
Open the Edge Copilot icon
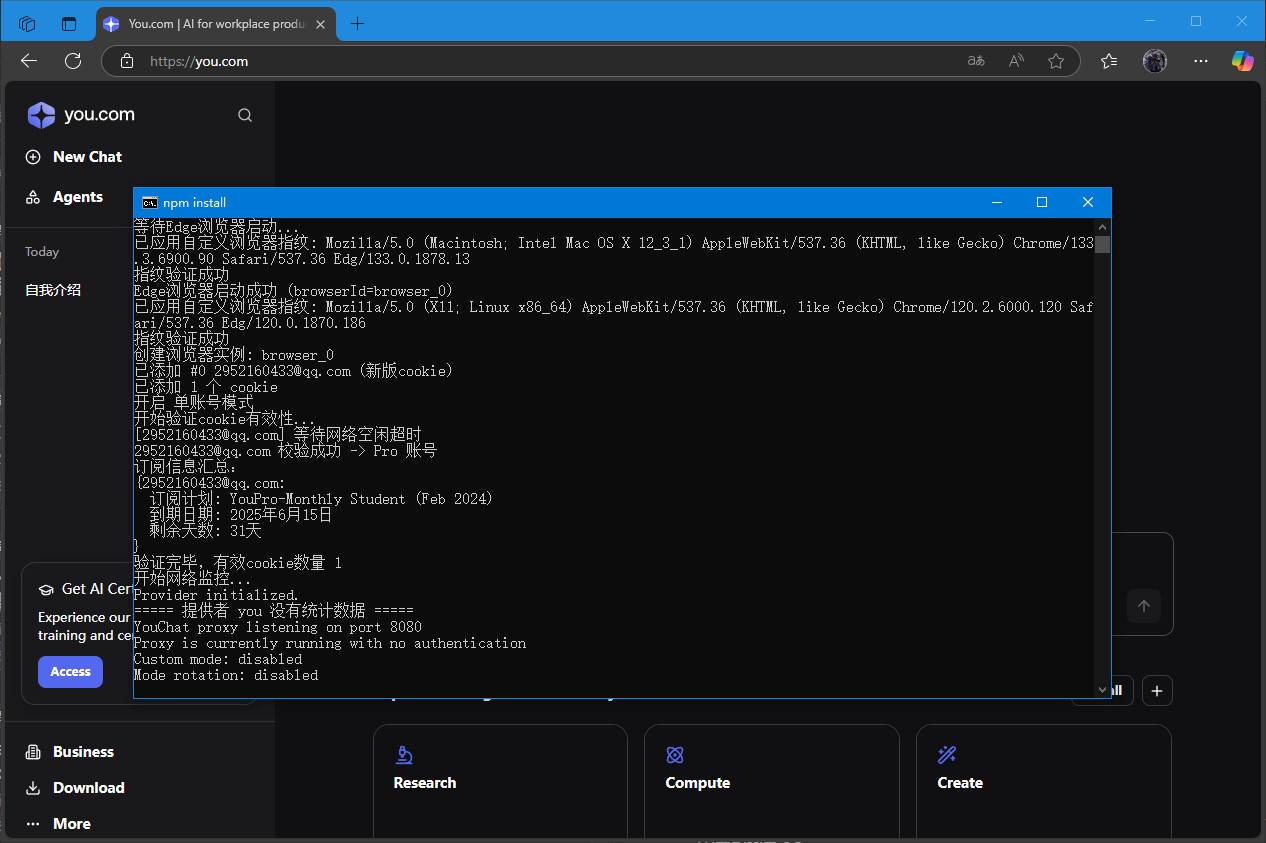(1242, 61)
